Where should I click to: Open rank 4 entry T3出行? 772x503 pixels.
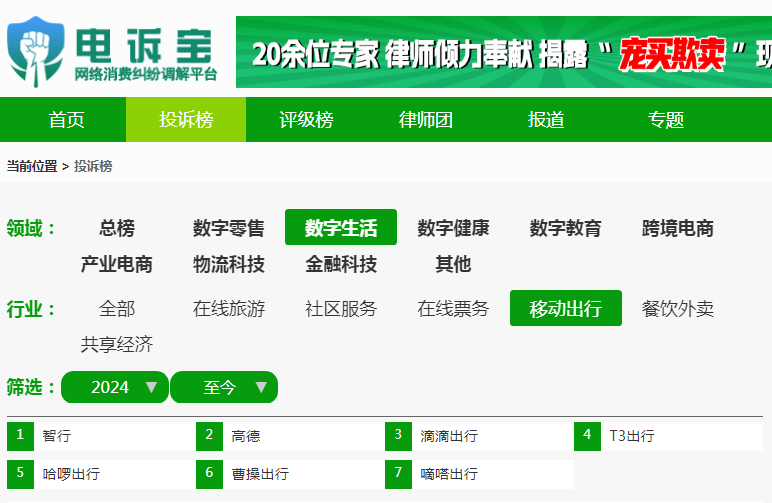pyautogui.click(x=669, y=436)
